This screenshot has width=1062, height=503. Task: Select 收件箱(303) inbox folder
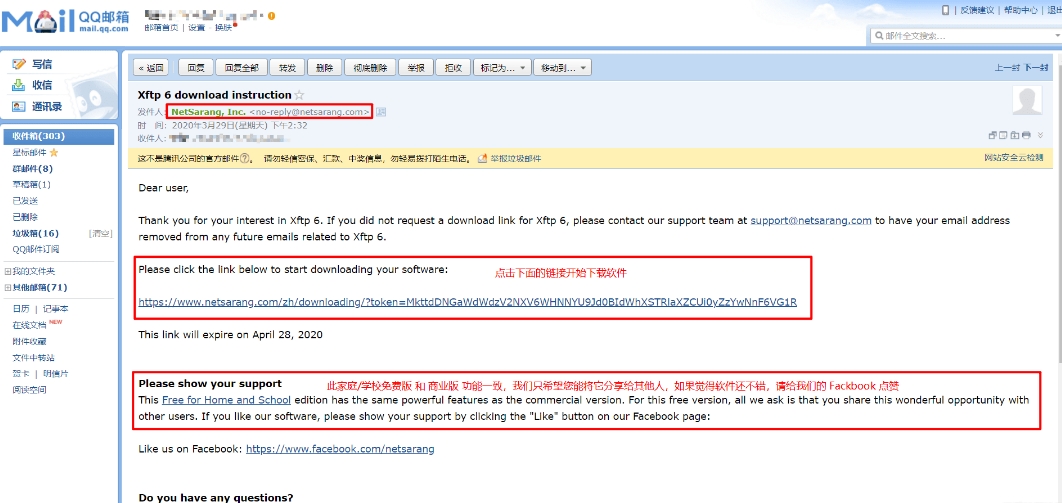point(59,136)
